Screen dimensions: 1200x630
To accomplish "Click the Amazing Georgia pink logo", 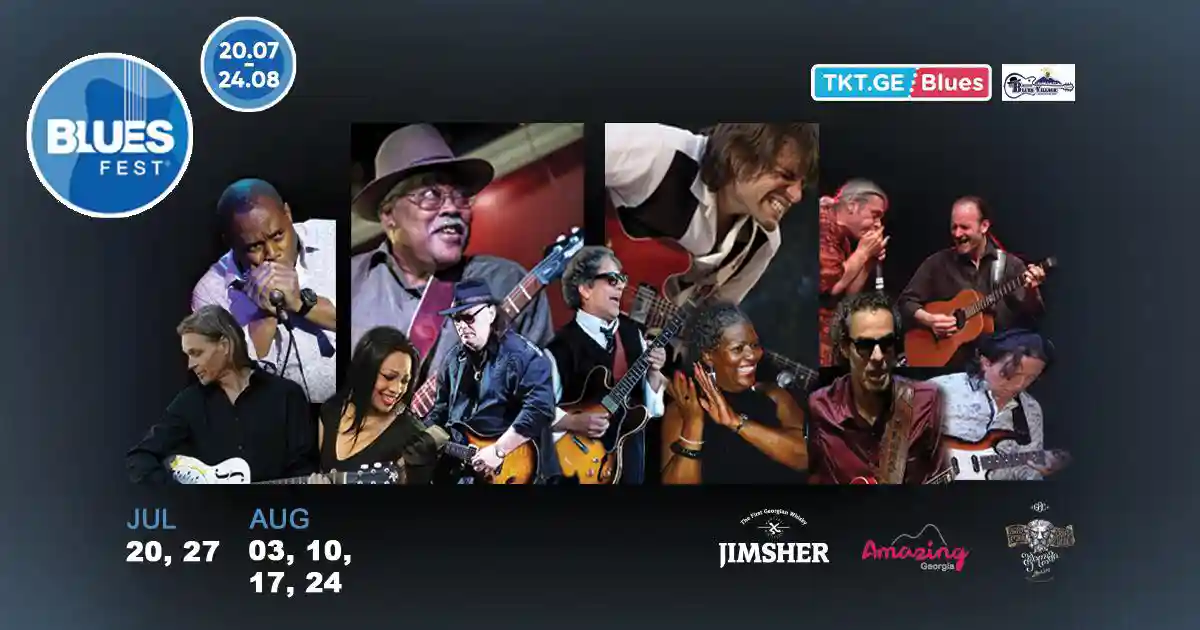I will click(x=915, y=549).
